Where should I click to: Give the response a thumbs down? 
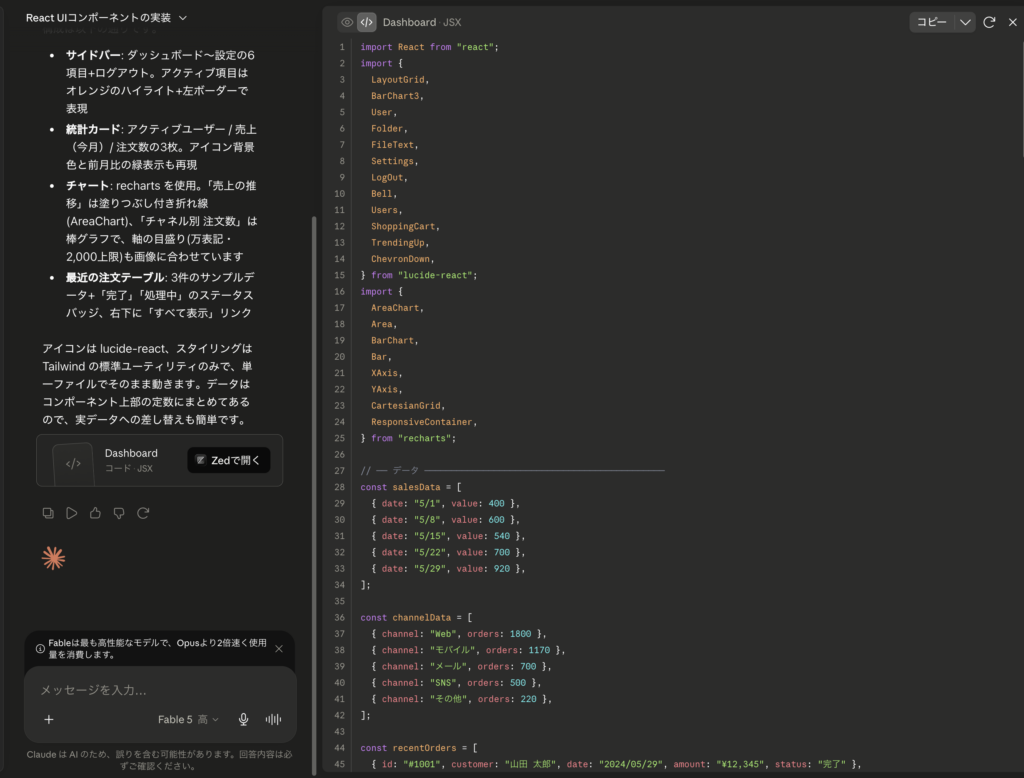click(x=119, y=513)
